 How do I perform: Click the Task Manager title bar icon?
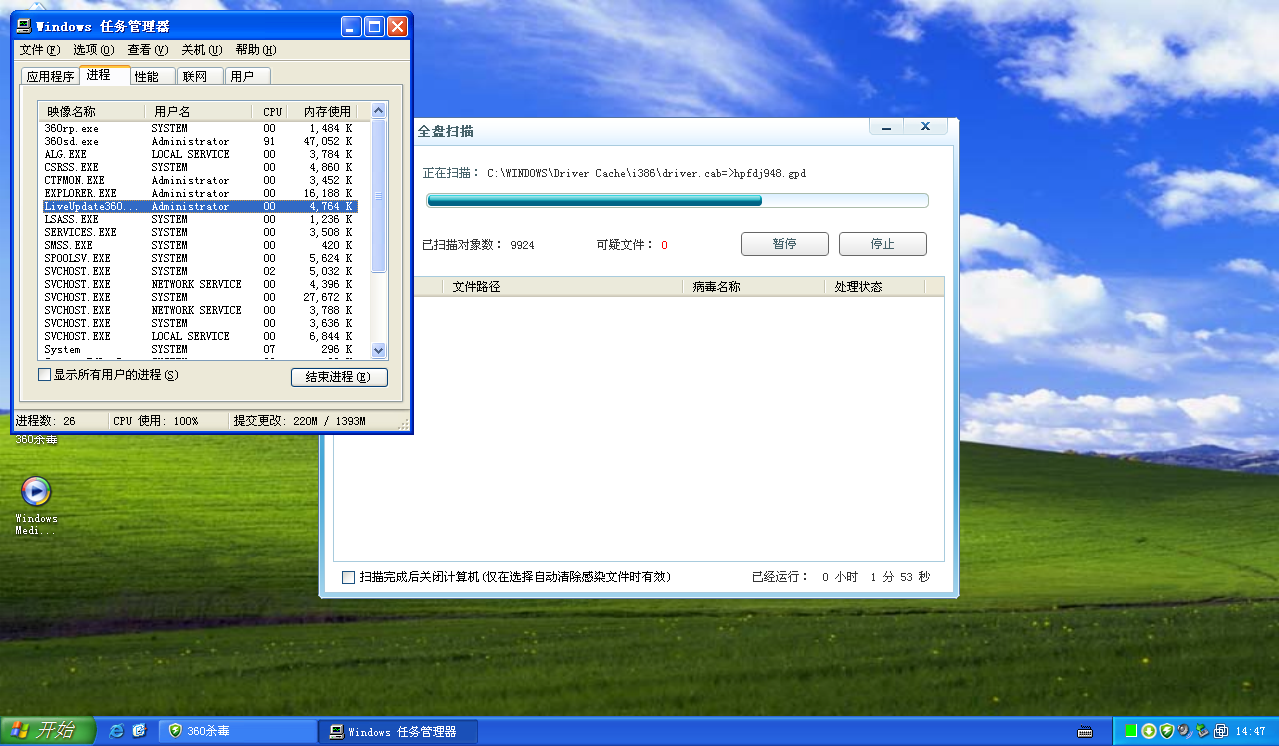(24, 27)
